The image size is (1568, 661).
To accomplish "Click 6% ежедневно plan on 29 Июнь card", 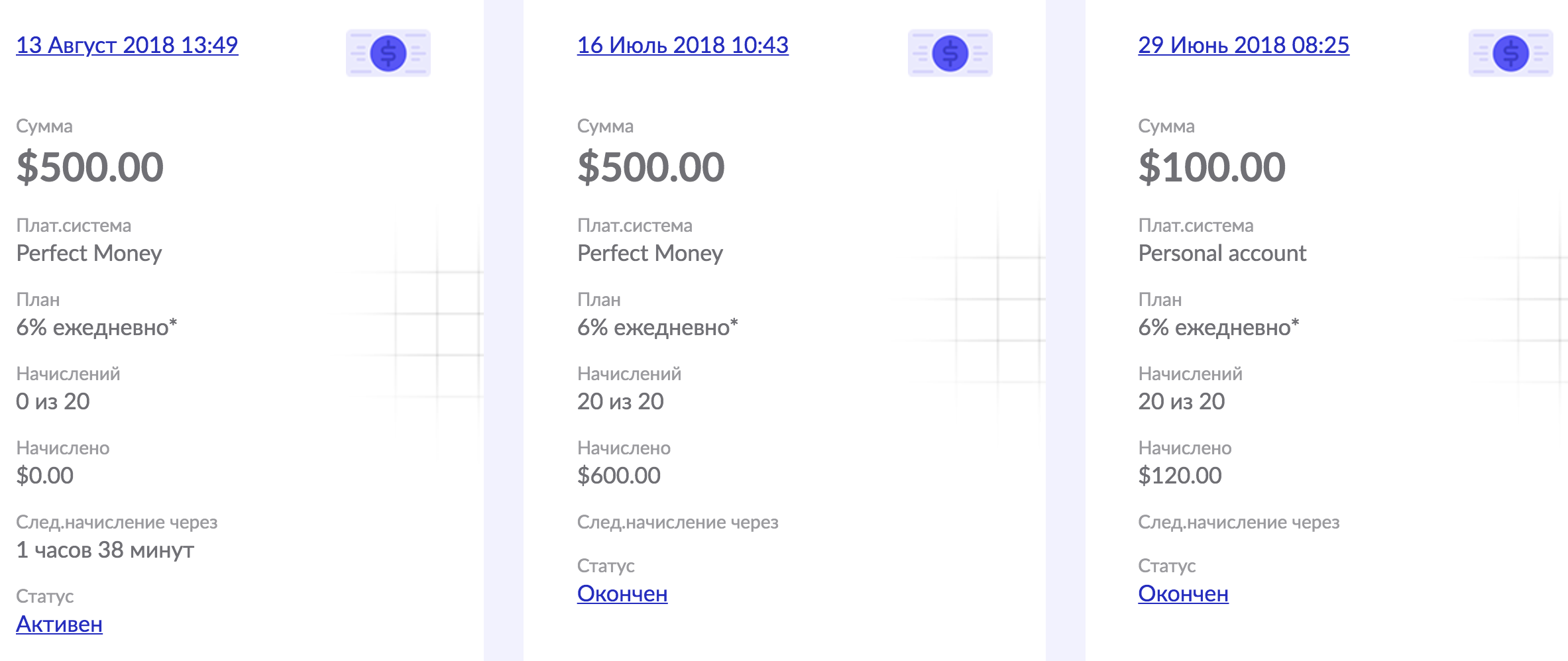I will pyautogui.click(x=1218, y=327).
